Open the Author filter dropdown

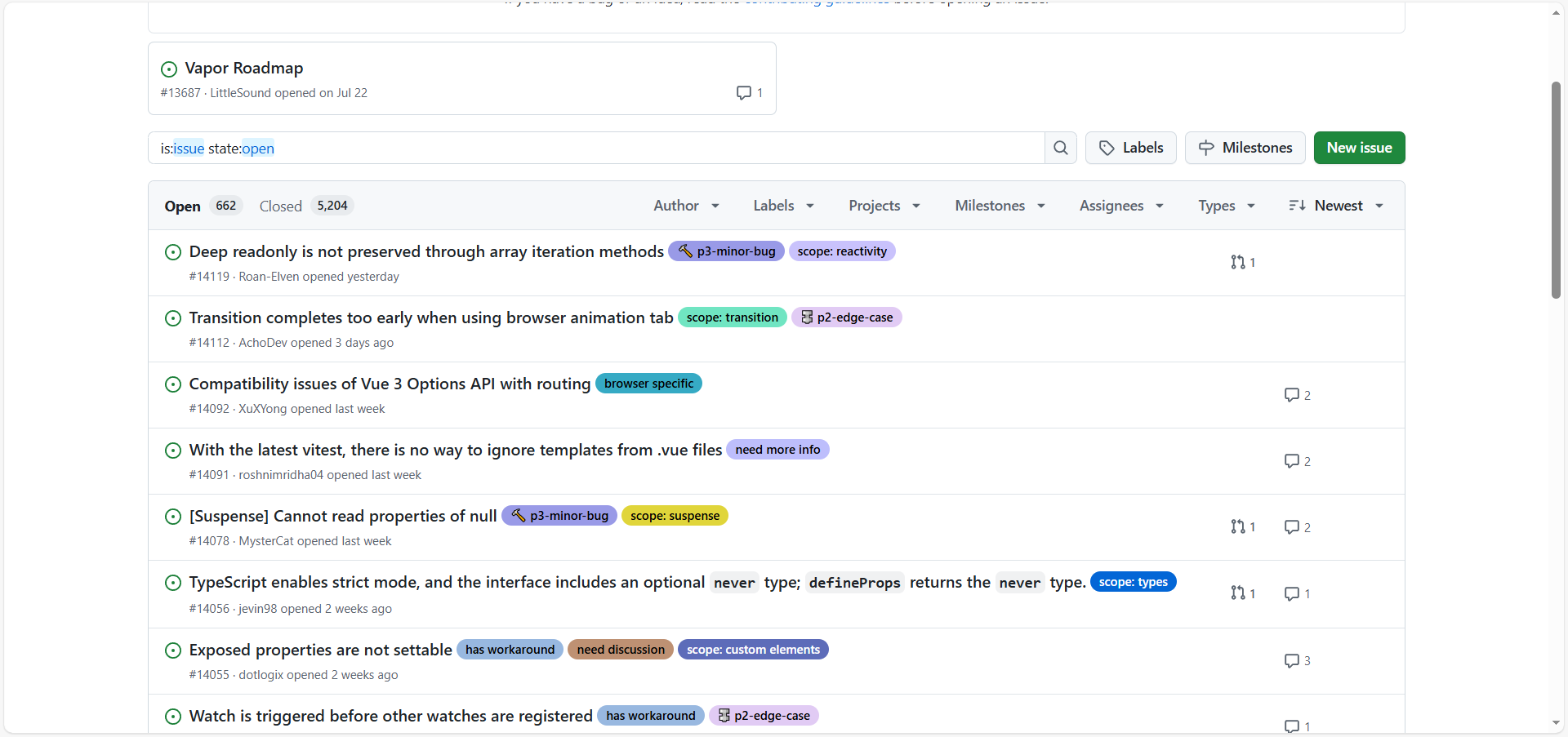[686, 206]
